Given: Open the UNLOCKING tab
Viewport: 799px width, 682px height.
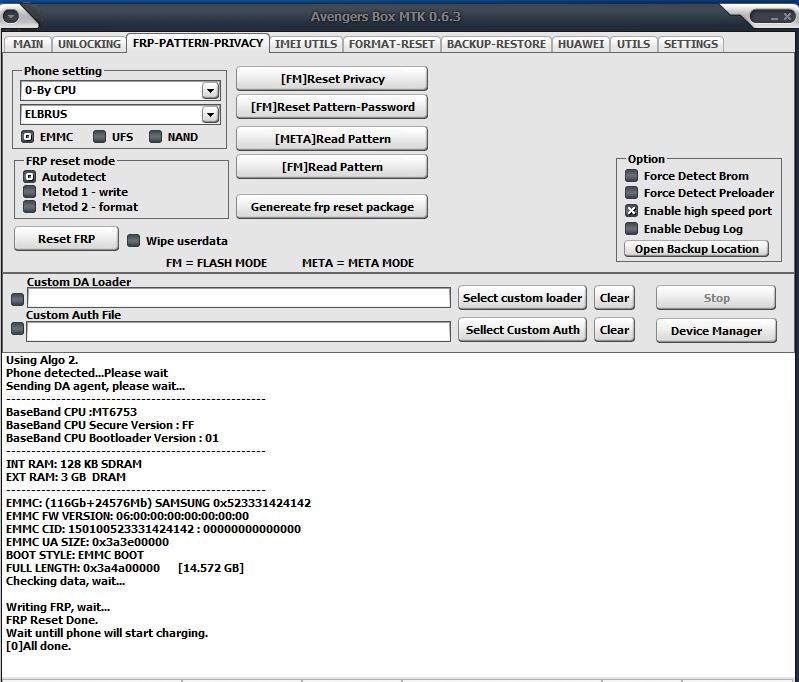Looking at the screenshot, I should click(89, 44).
